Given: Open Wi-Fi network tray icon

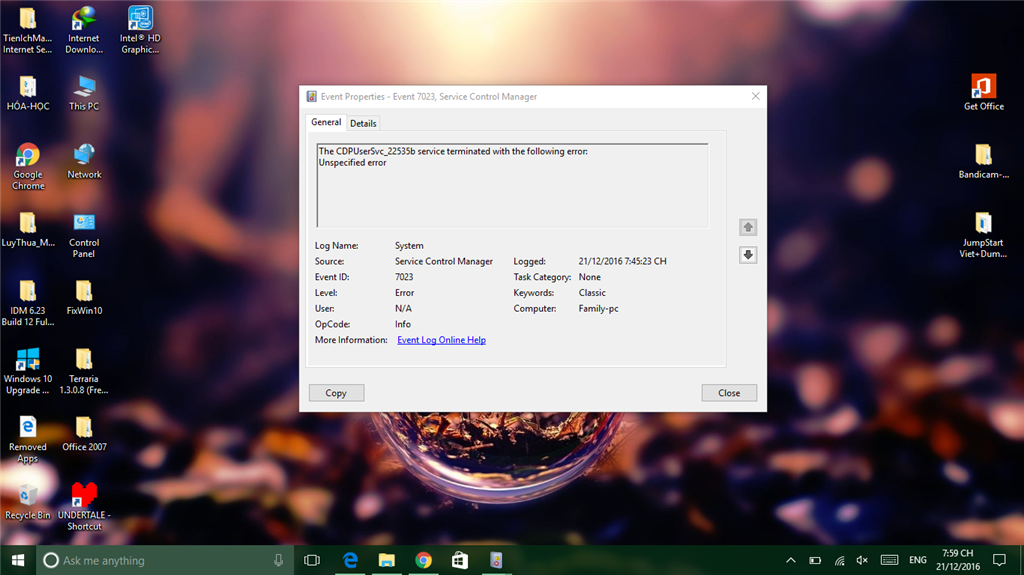Looking at the screenshot, I should coord(839,560).
